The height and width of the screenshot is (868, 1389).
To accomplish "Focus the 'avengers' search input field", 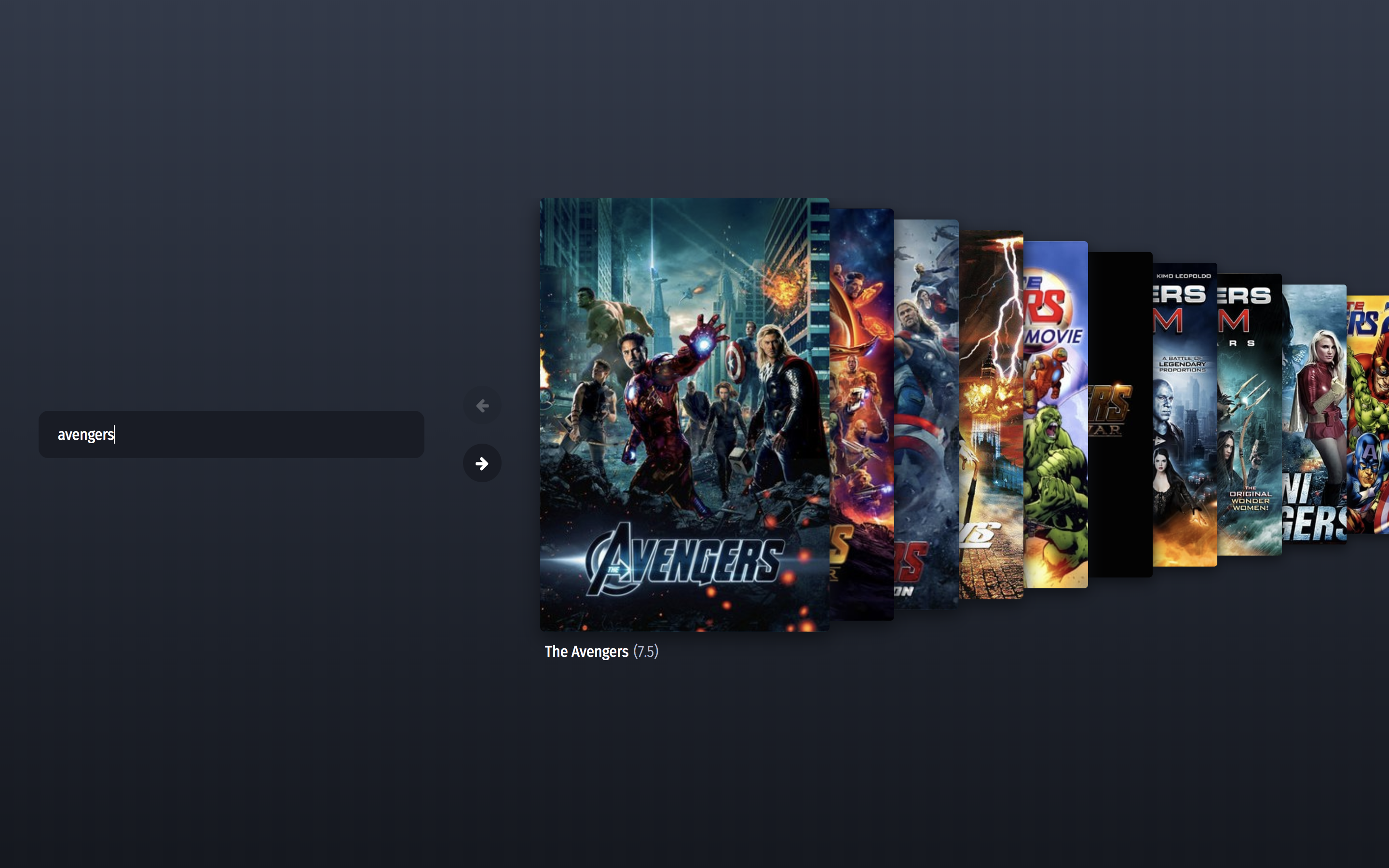I will [x=231, y=434].
